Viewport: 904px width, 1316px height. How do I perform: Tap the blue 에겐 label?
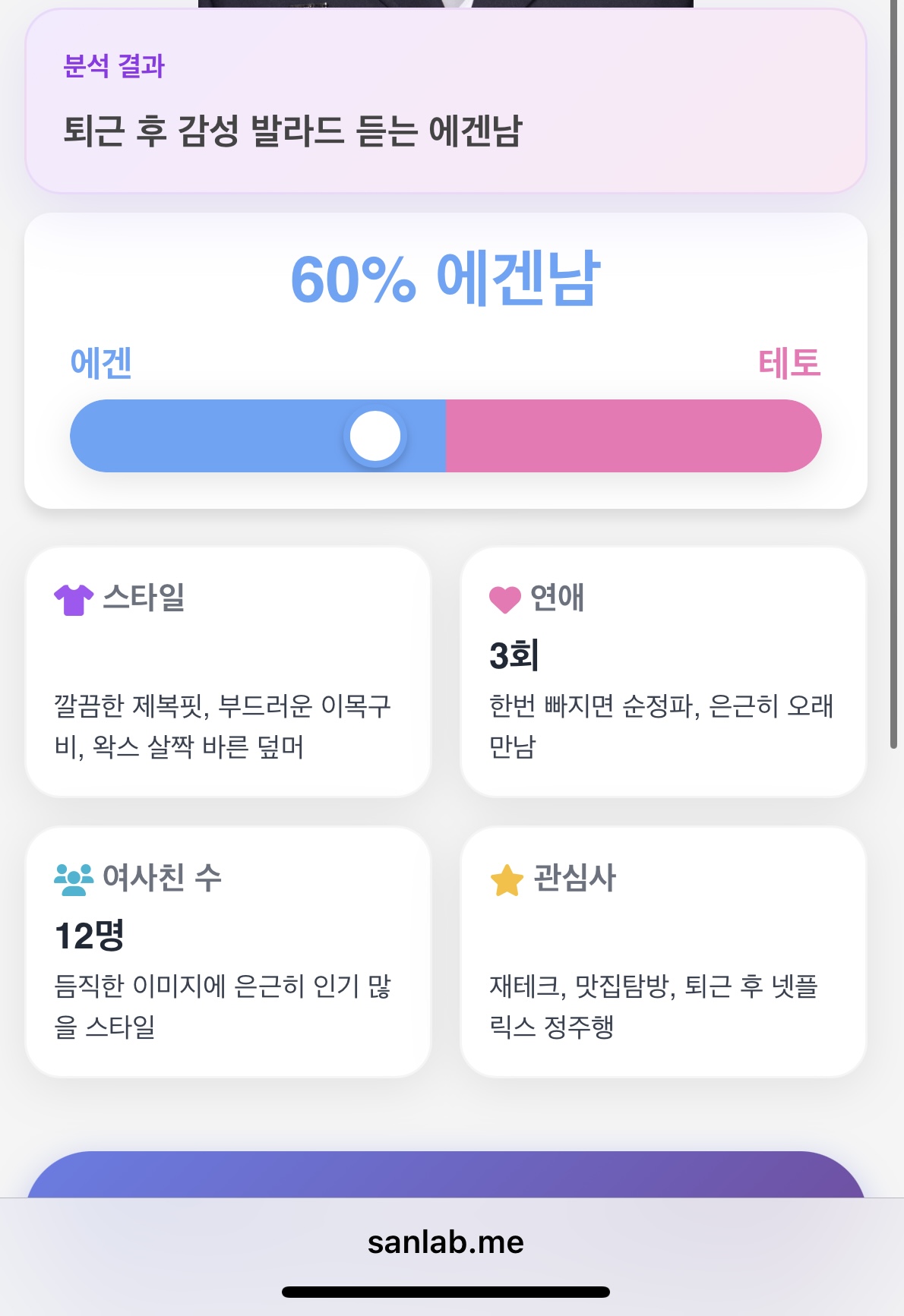point(101,362)
